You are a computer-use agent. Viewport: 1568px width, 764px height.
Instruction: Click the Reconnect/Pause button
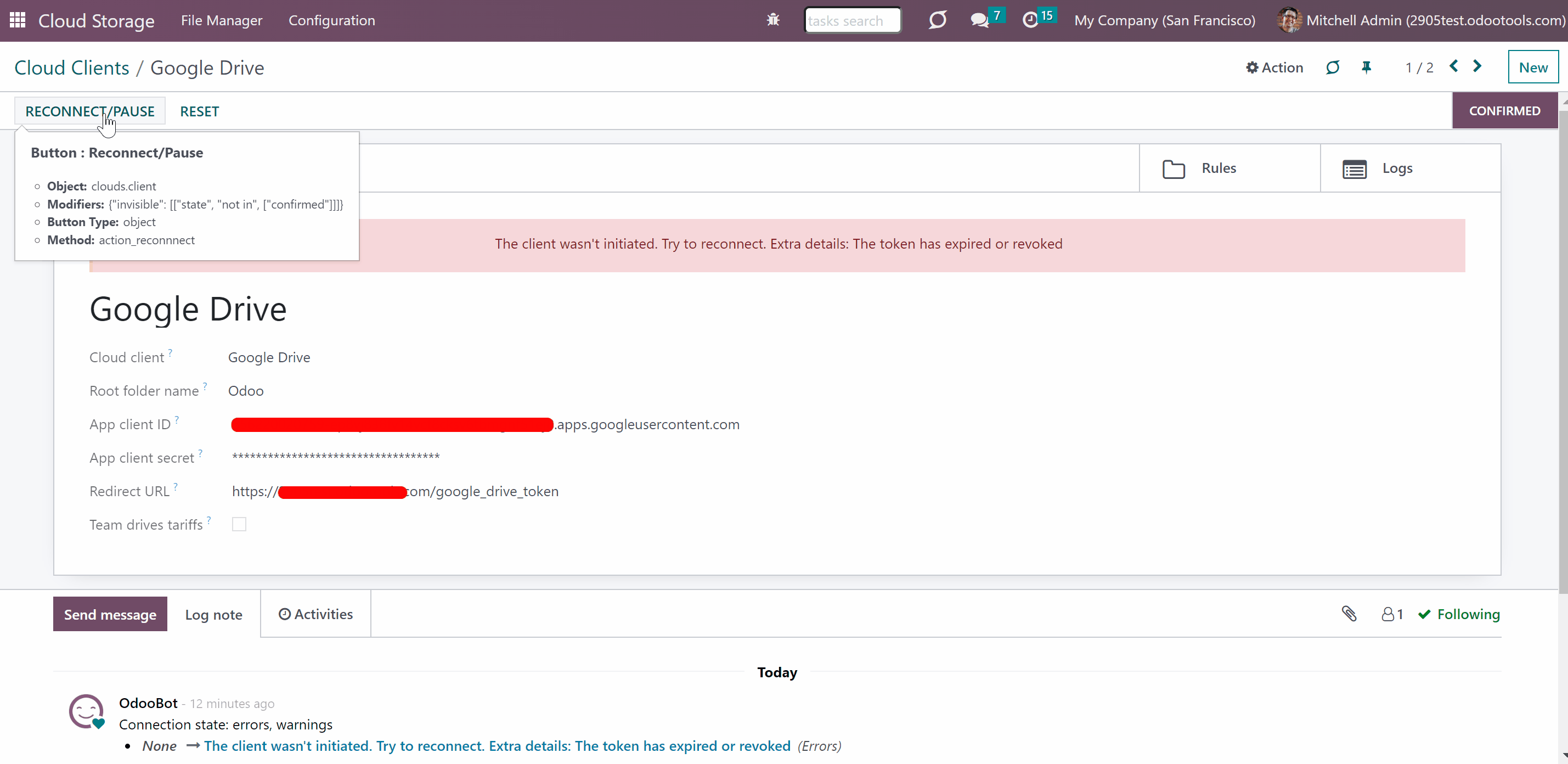click(x=90, y=111)
